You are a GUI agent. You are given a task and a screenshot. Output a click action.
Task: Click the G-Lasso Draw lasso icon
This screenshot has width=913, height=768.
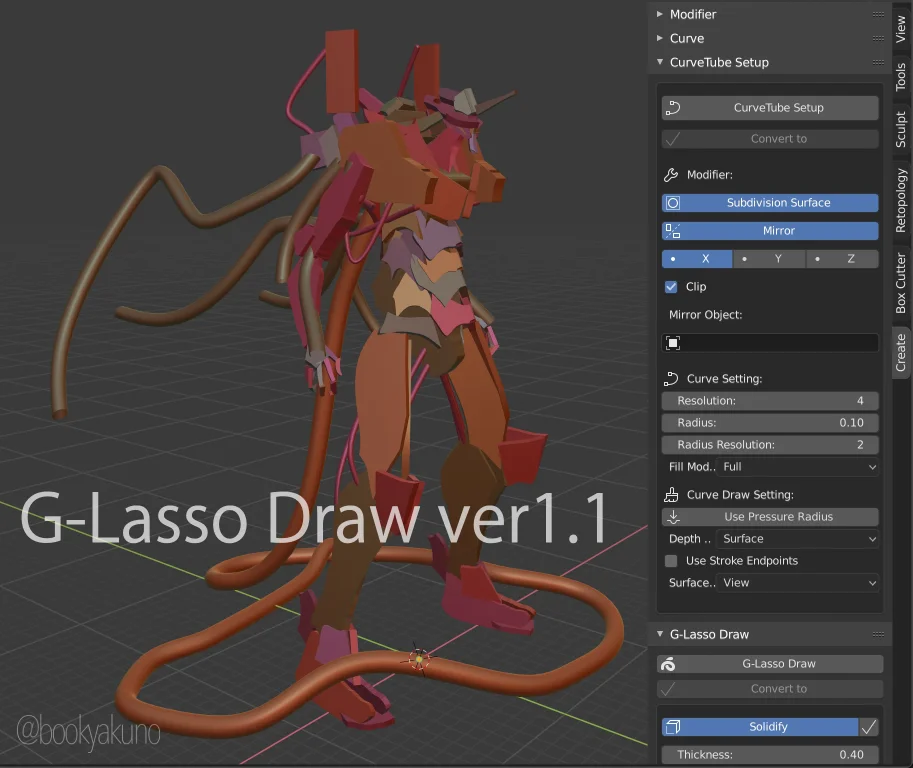tap(669, 663)
